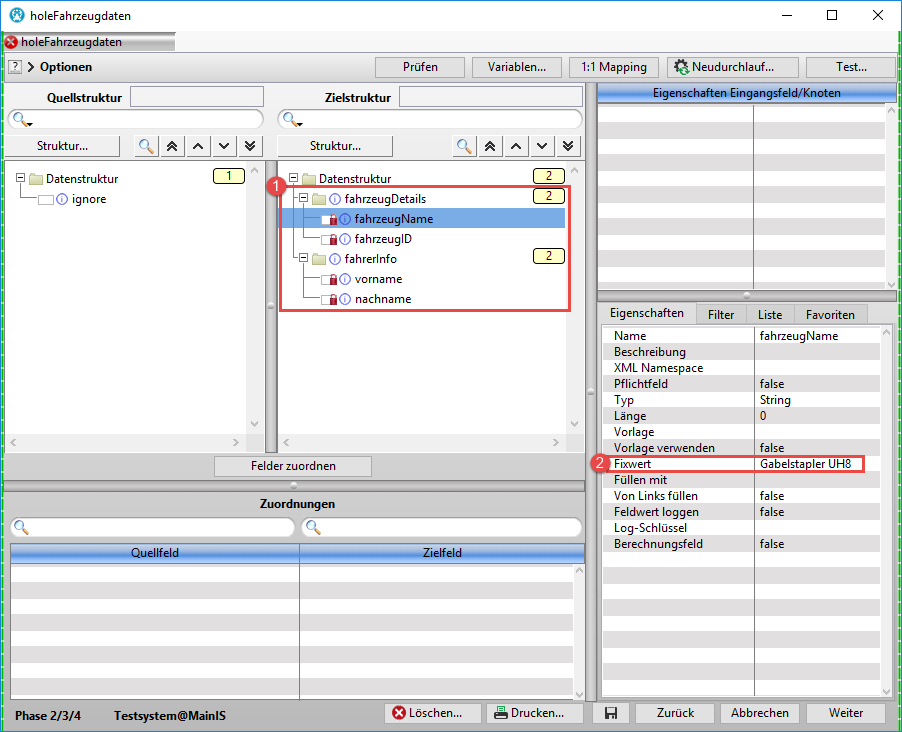Open the Favoriten tab
The height and width of the screenshot is (732, 902).
pos(829,314)
